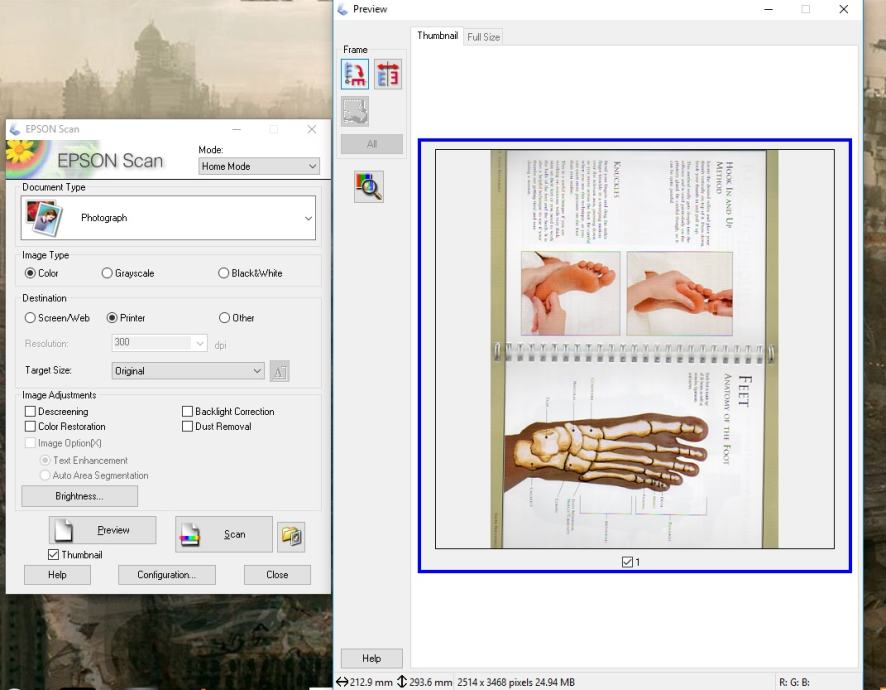Viewport: 886px width, 690px height.
Task: Click the mirror flip frame icon
Action: coord(388,75)
